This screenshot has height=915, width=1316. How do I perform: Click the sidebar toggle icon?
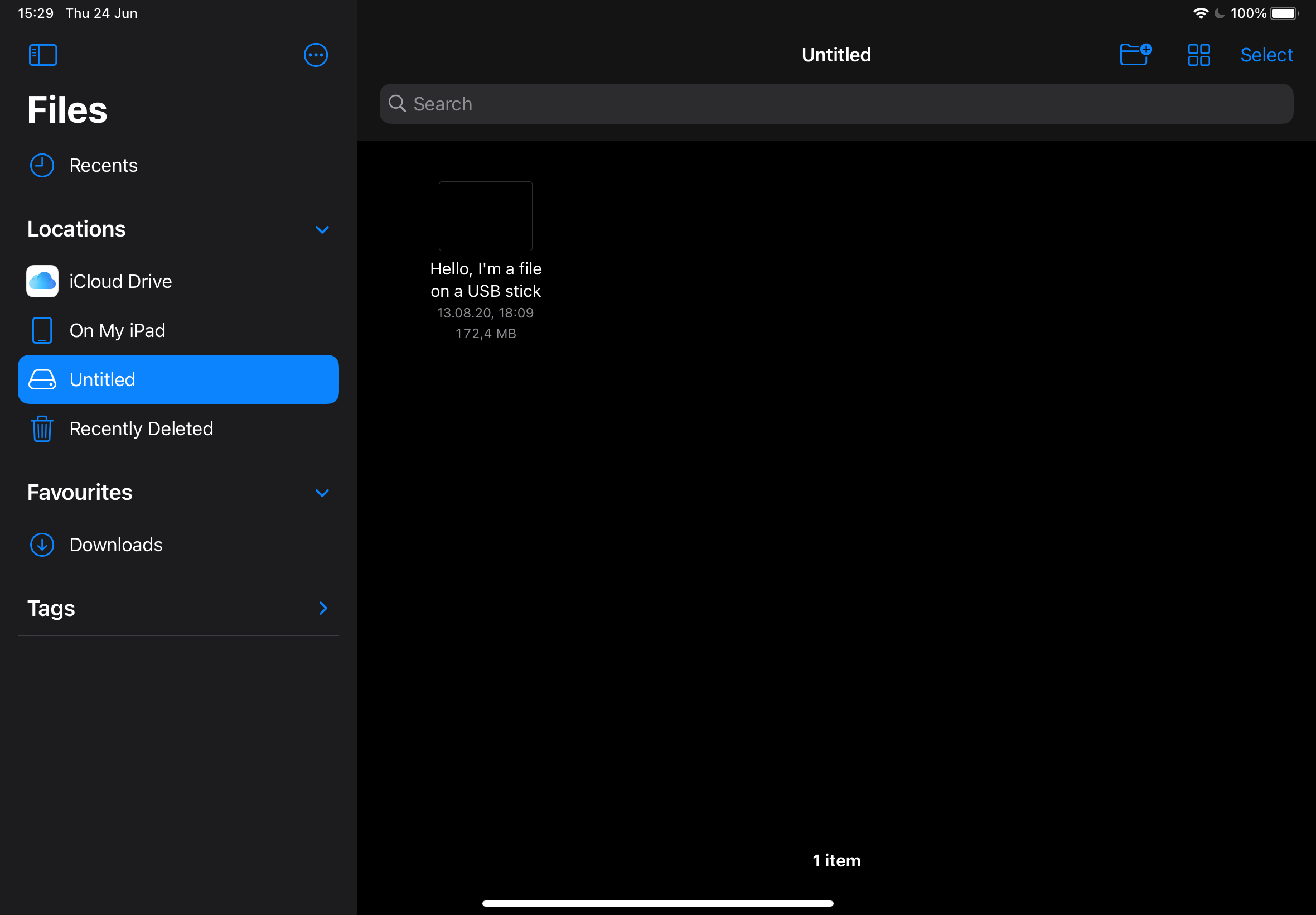point(43,55)
